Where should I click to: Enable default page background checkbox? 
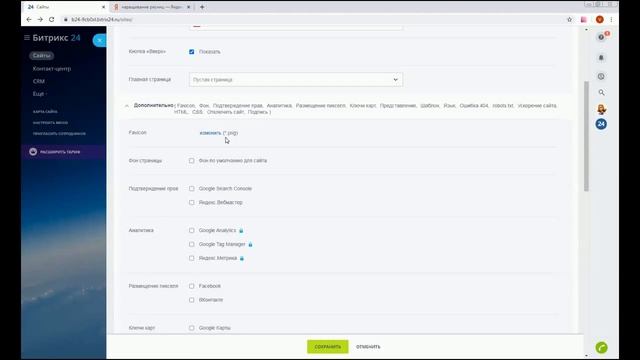click(191, 161)
